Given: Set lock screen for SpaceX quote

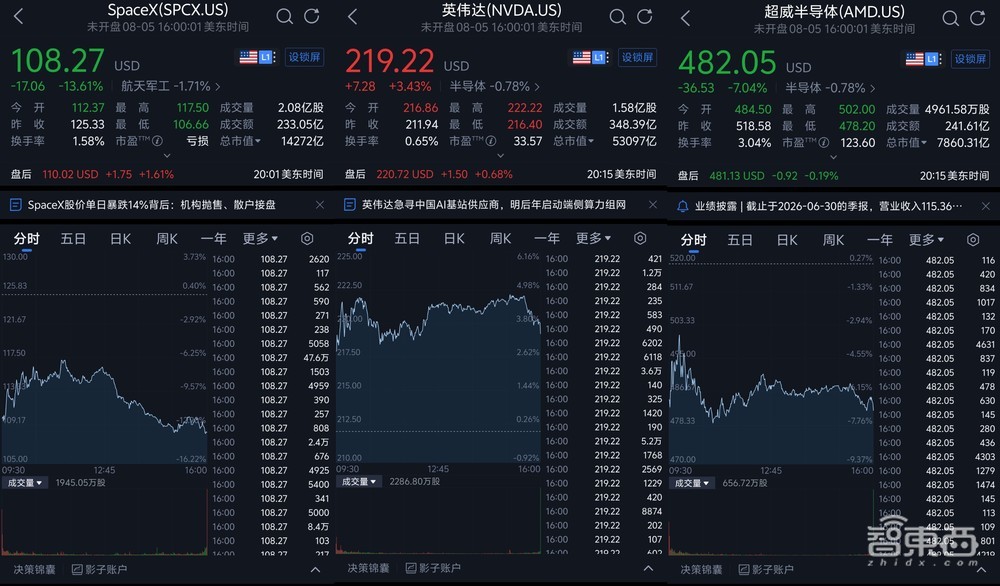Looking at the screenshot, I should pyautogui.click(x=304, y=57).
